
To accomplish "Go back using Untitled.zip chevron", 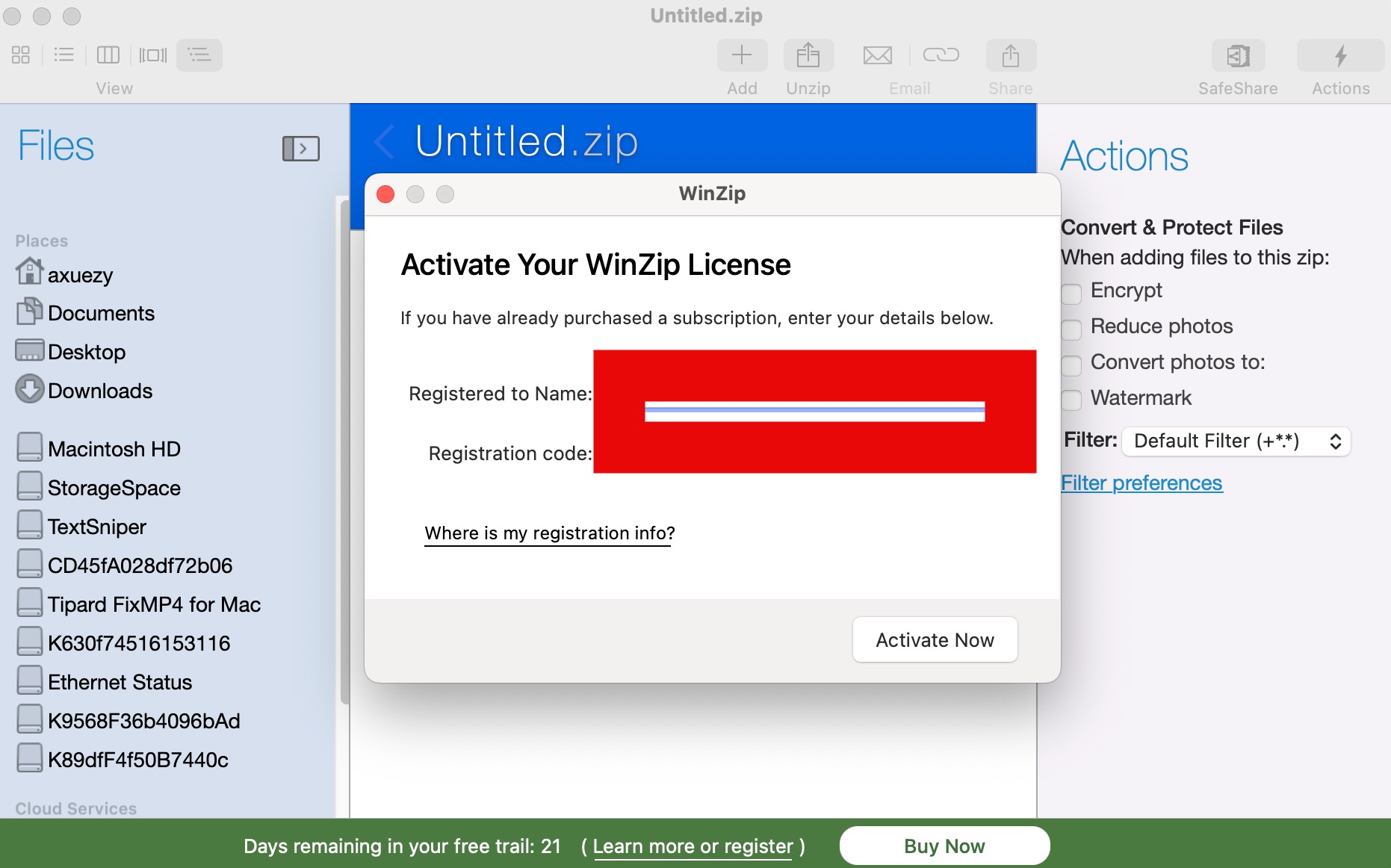I will (x=384, y=142).
